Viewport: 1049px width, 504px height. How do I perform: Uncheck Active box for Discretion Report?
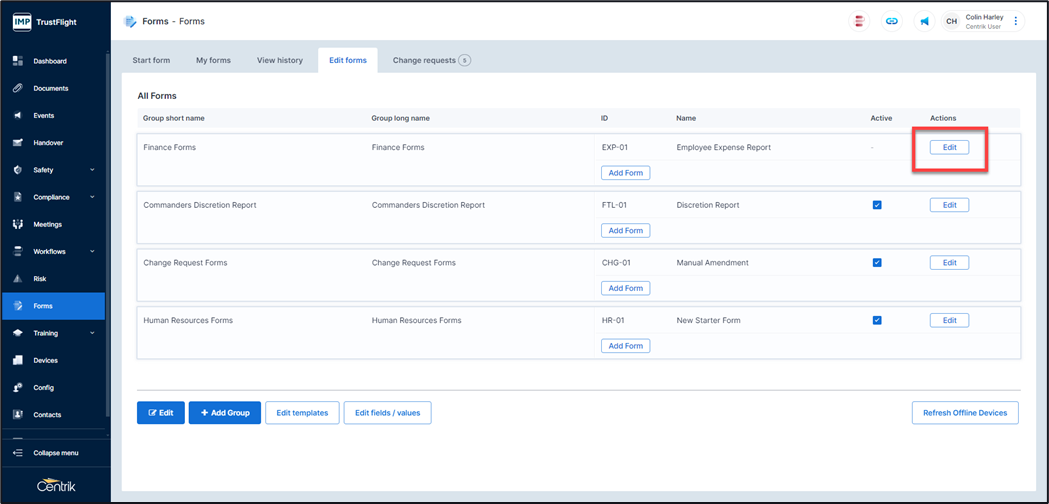click(x=877, y=205)
